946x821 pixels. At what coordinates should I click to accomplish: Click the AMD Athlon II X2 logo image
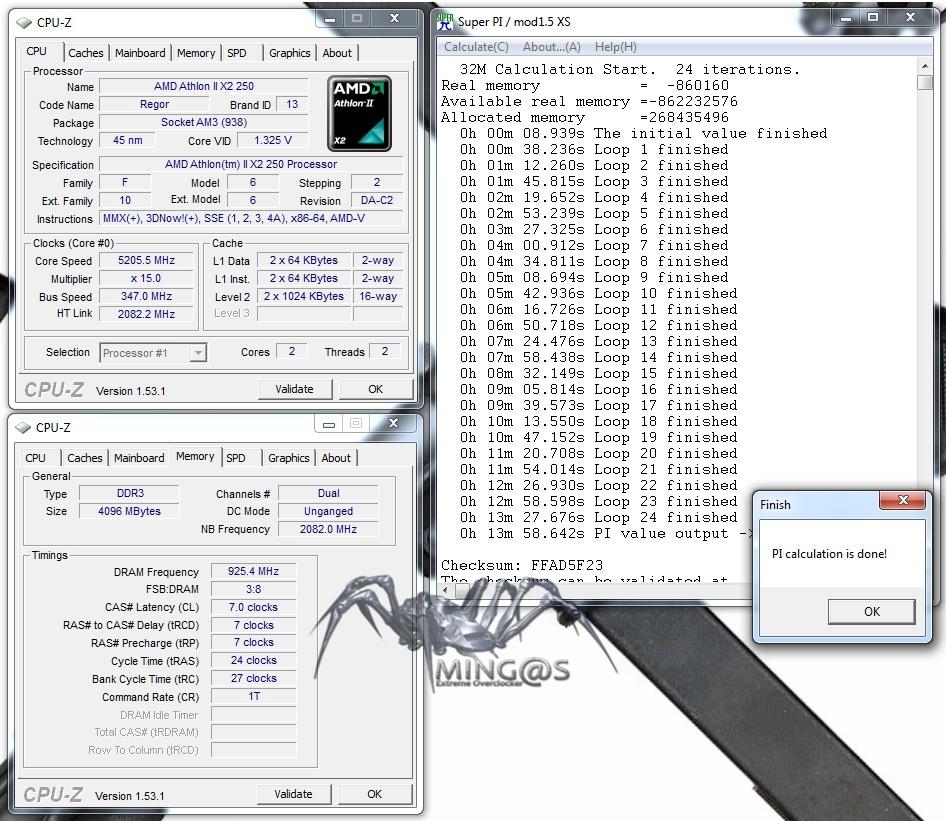(x=359, y=113)
